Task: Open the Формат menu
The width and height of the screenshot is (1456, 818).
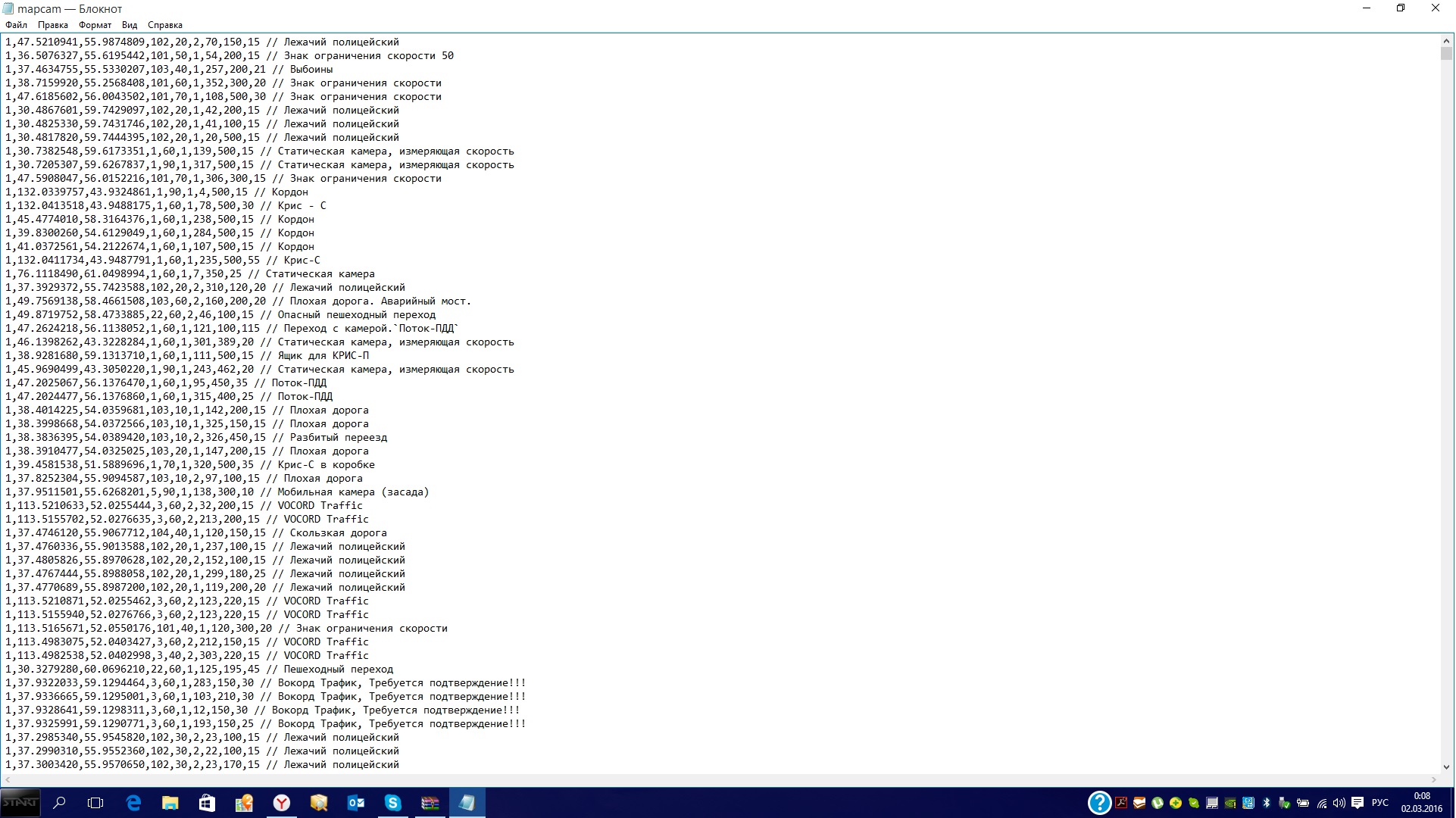Action: coord(95,25)
